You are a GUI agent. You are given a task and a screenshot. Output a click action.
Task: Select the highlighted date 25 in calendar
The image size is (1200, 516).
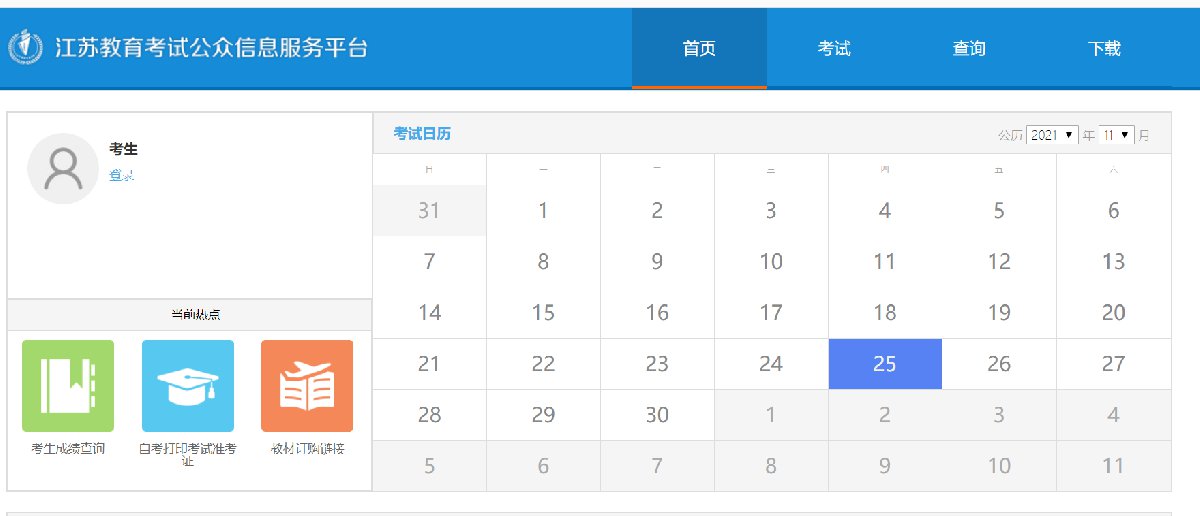885,364
